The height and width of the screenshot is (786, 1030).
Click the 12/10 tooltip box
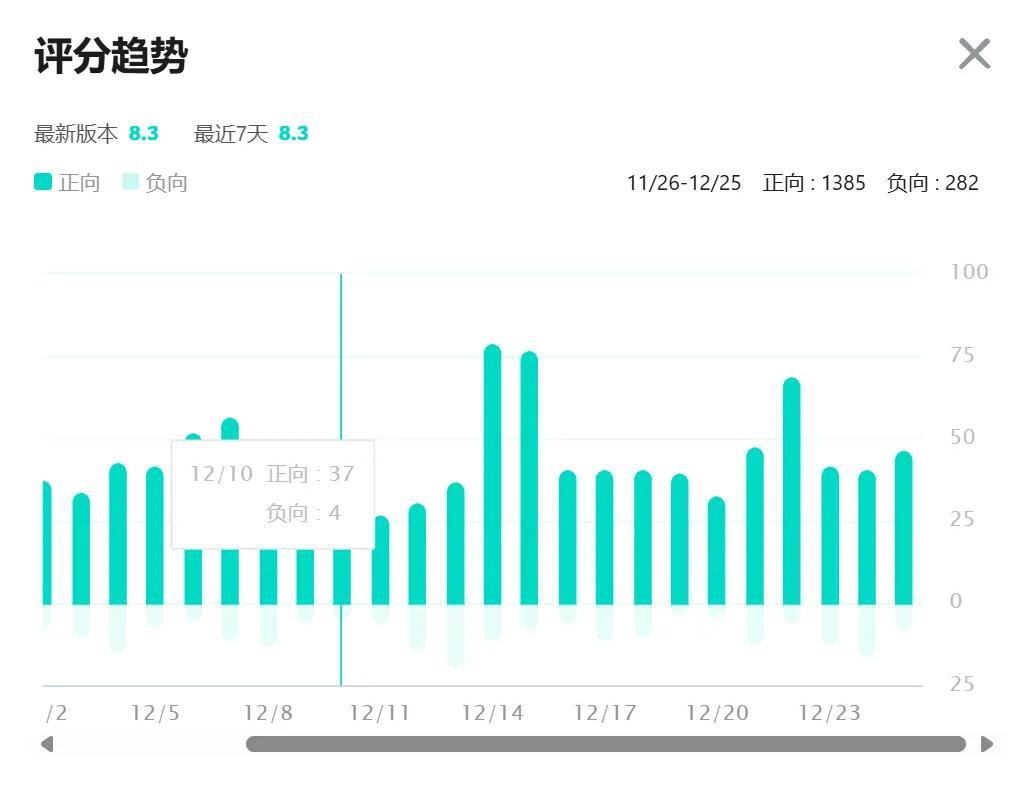point(272,494)
